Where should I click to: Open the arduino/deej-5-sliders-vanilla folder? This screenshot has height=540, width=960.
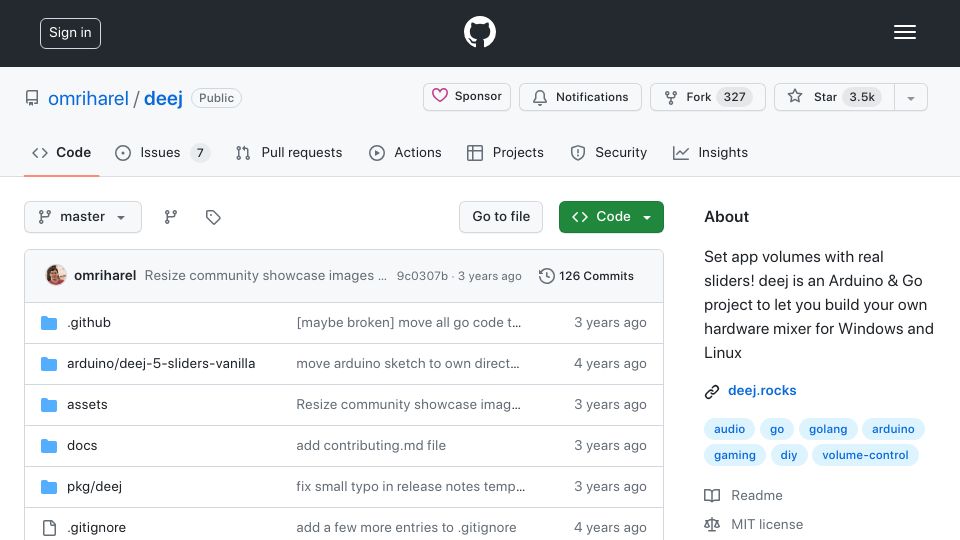(161, 364)
